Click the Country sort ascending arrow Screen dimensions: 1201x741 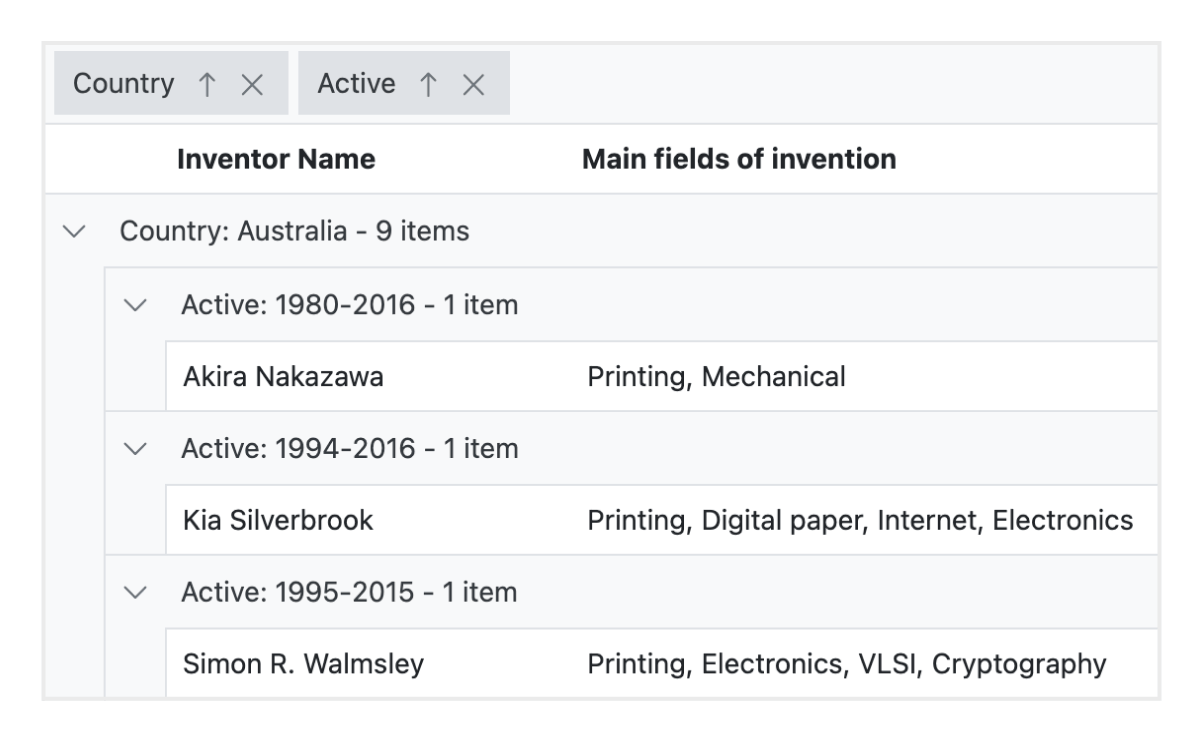[x=207, y=85]
